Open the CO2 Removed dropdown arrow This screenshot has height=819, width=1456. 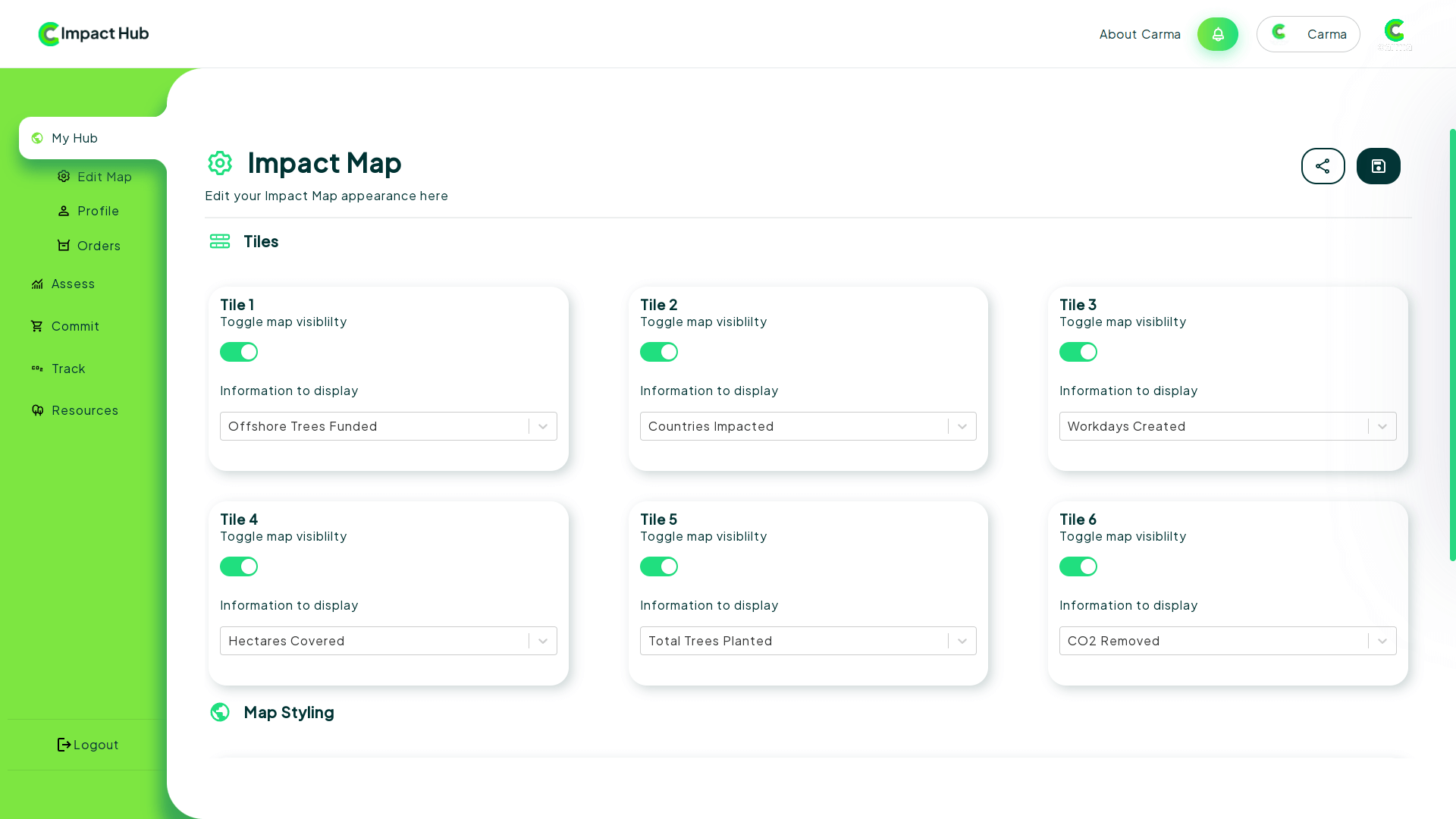coord(1382,641)
